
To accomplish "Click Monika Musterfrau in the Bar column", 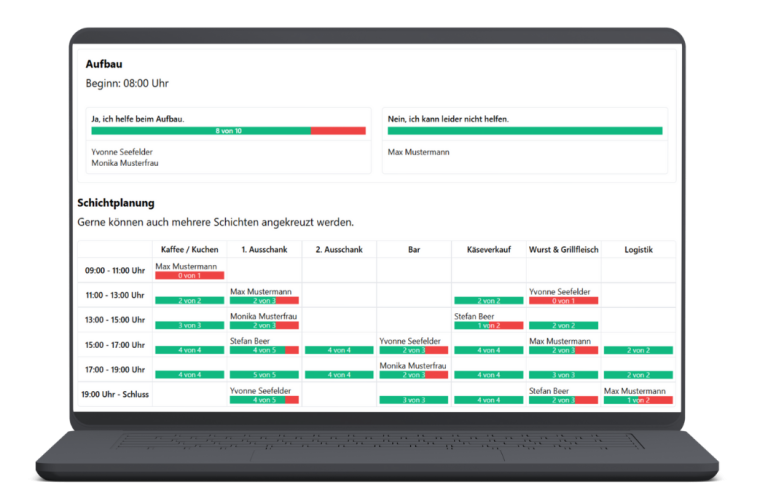I will pos(413,366).
